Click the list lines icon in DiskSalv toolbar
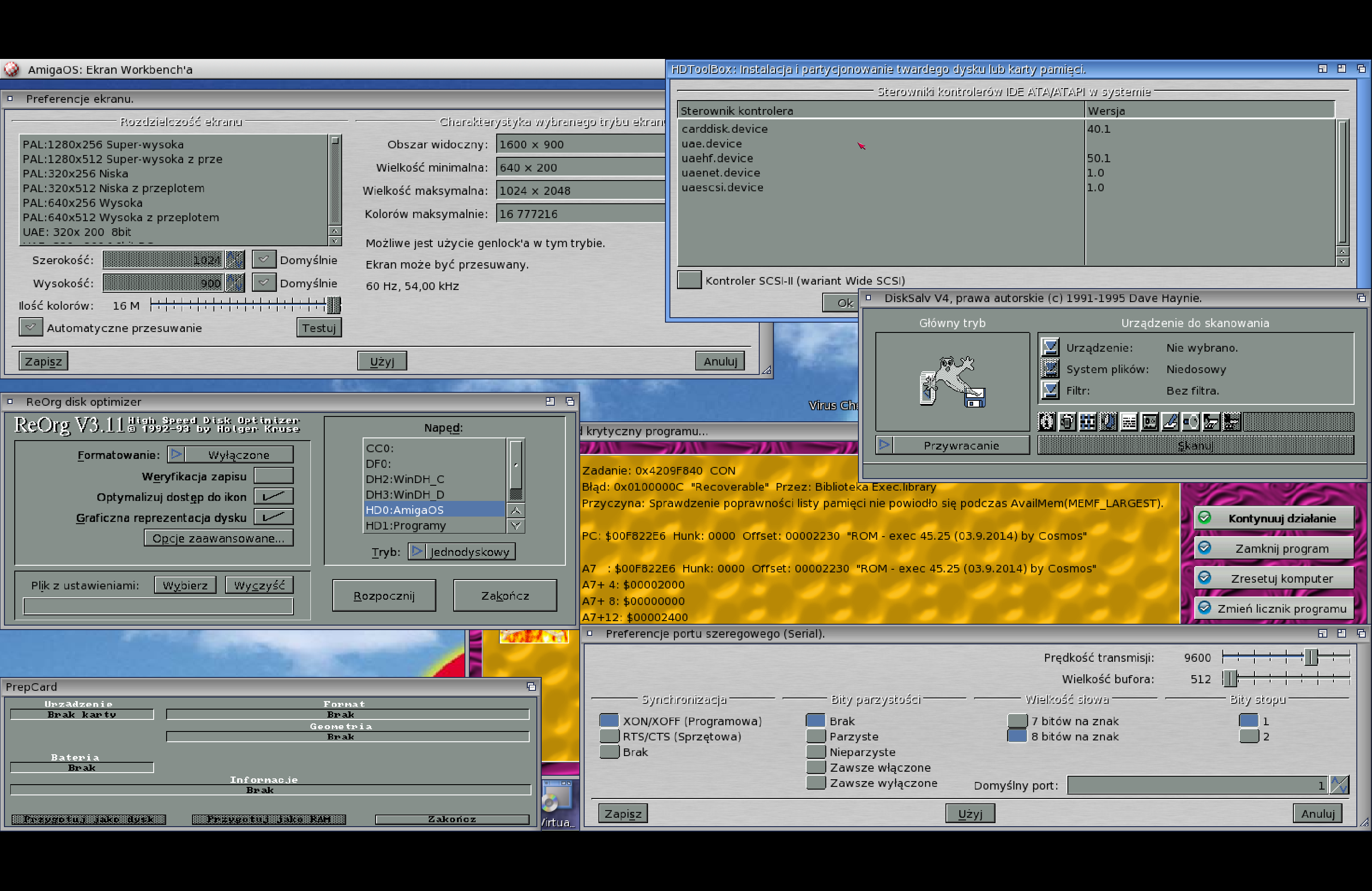 coord(1129,422)
